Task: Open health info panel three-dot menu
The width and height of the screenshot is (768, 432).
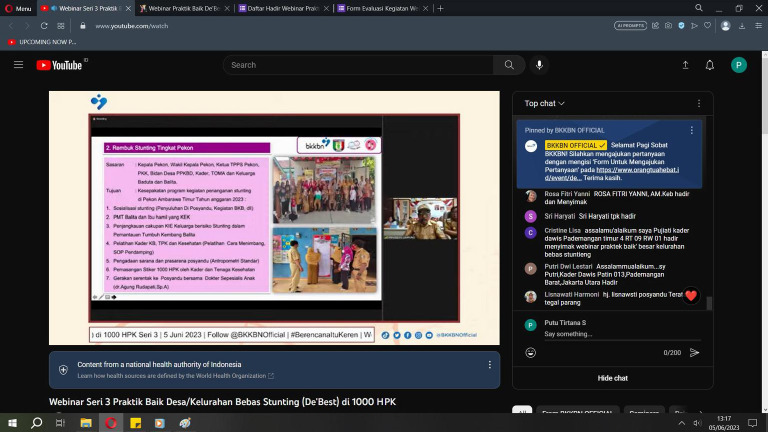Action: coord(489,365)
